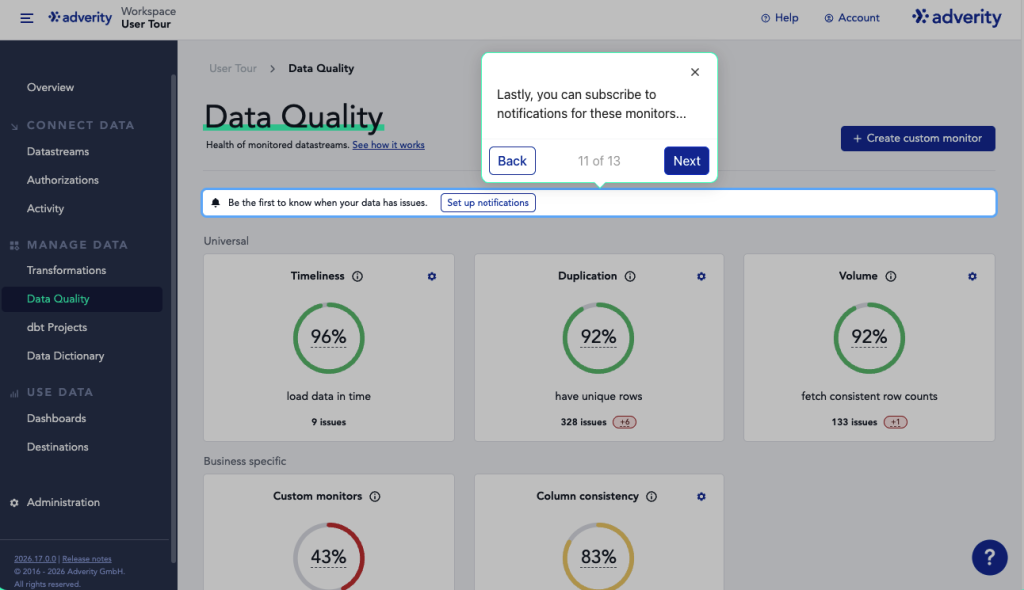Open Timeliness settings gear
This screenshot has height=590, width=1024.
[x=432, y=276]
